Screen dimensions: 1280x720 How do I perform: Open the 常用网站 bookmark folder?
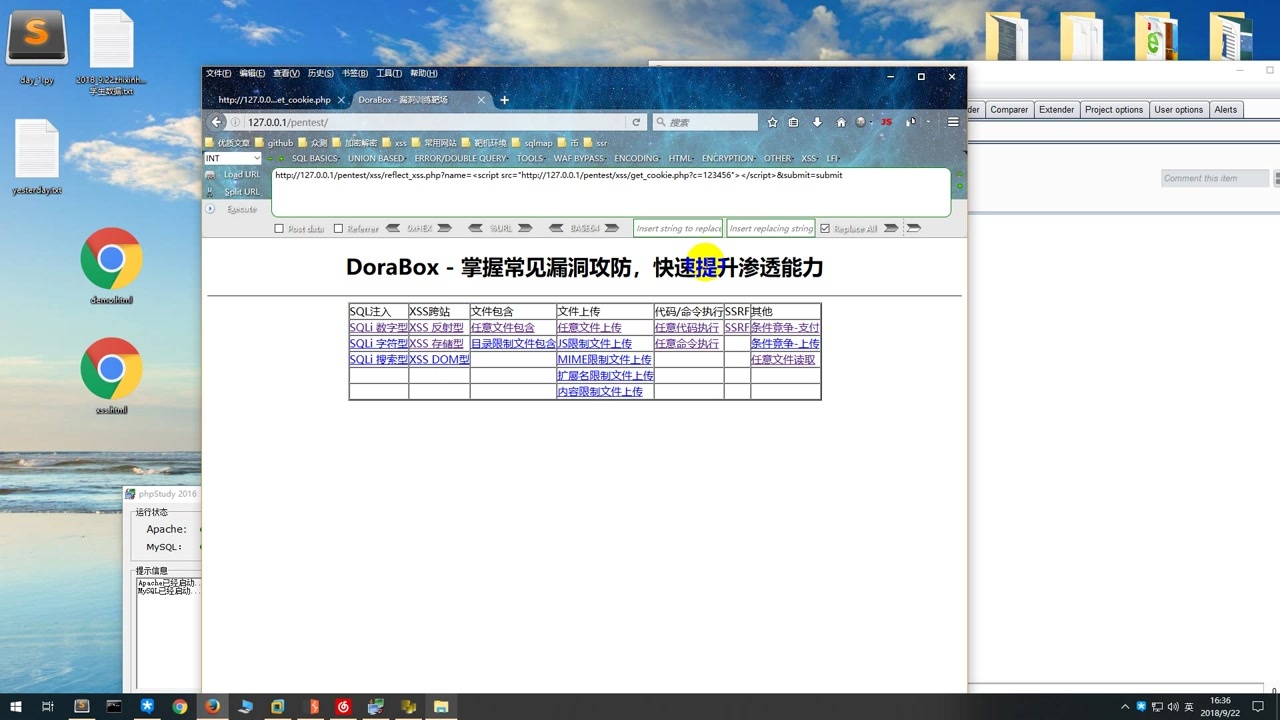point(433,143)
